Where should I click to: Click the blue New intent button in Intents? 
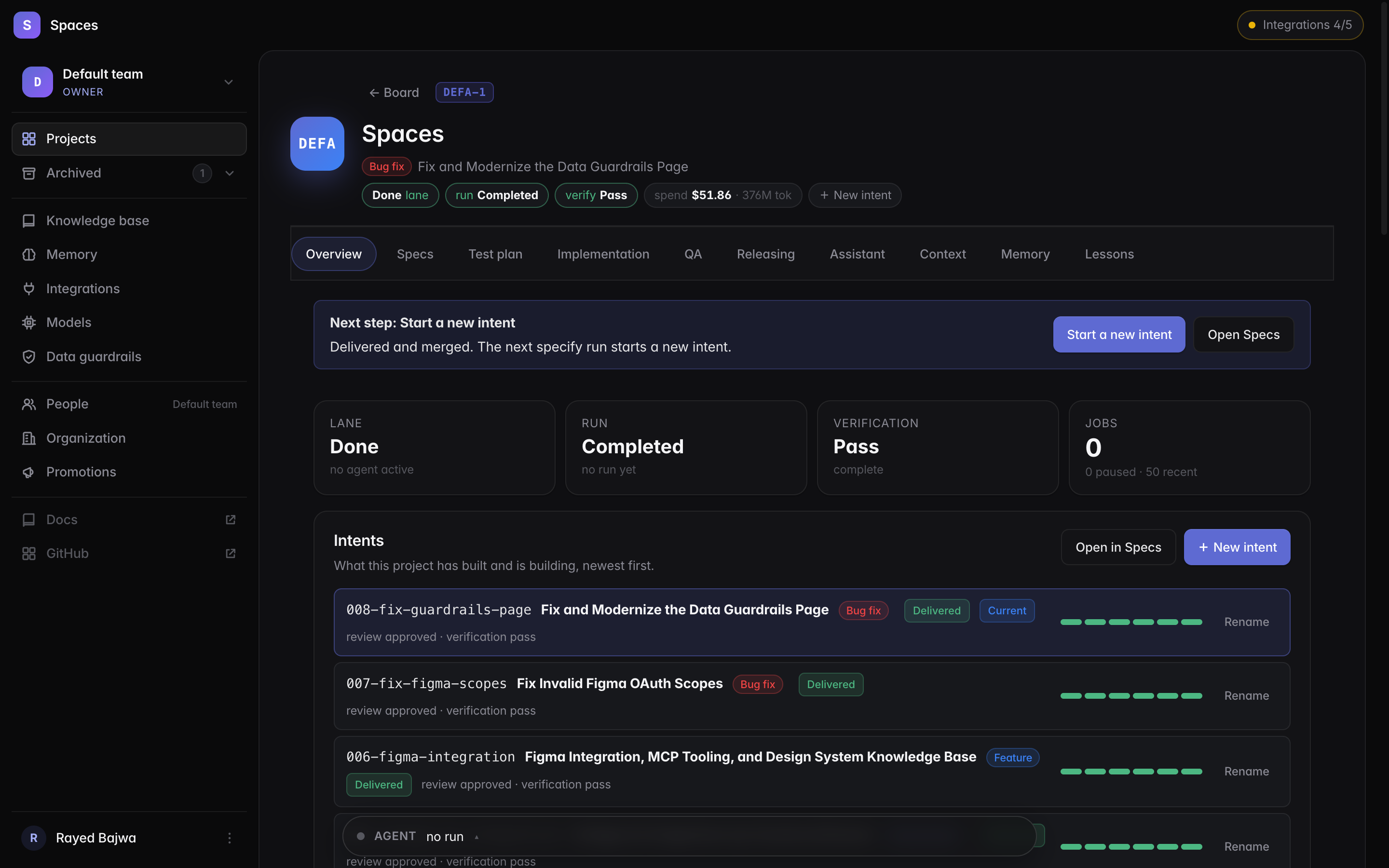1237,547
